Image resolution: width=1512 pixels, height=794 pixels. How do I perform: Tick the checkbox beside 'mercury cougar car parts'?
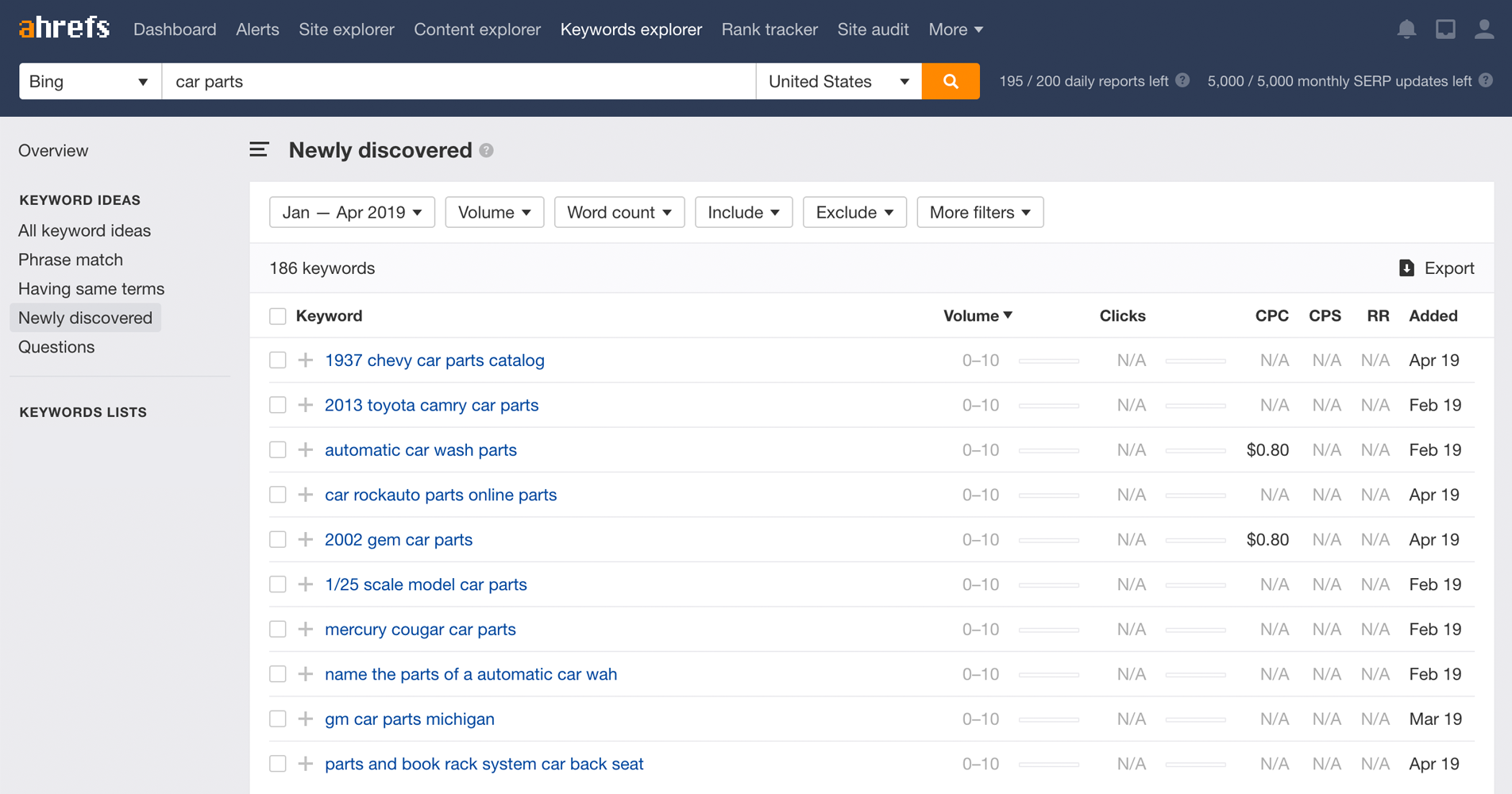[x=277, y=629]
